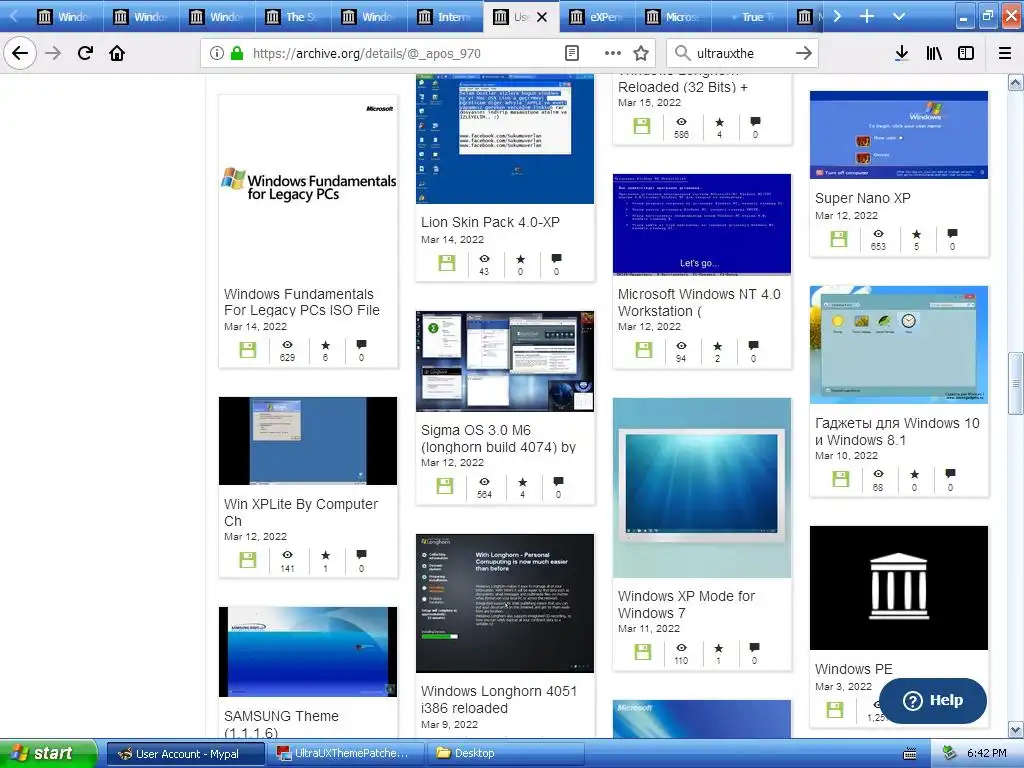Image resolution: width=1024 pixels, height=768 pixels.
Task: Close the active User Account tab
Action: pos(542,17)
